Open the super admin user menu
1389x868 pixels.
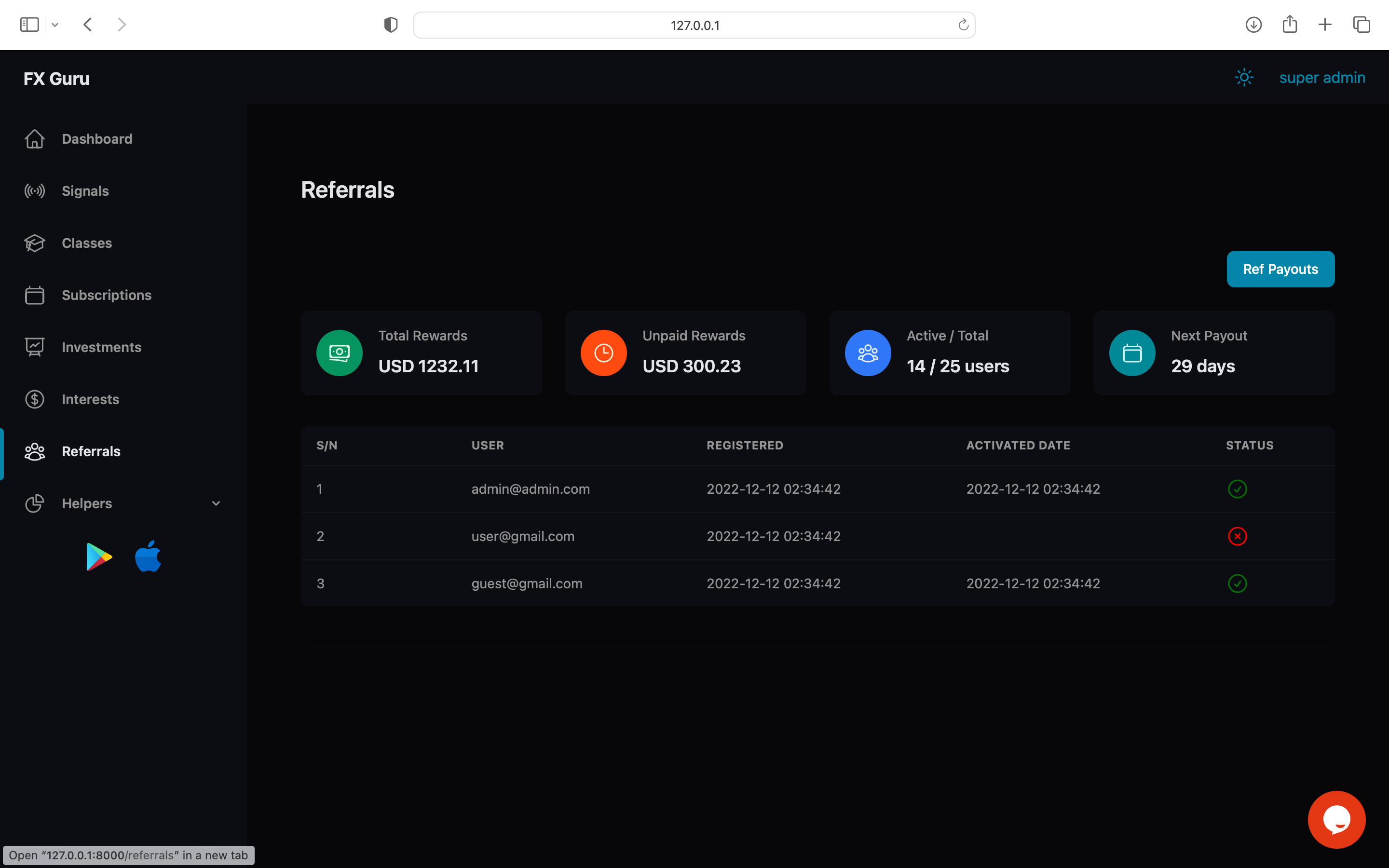tap(1322, 78)
